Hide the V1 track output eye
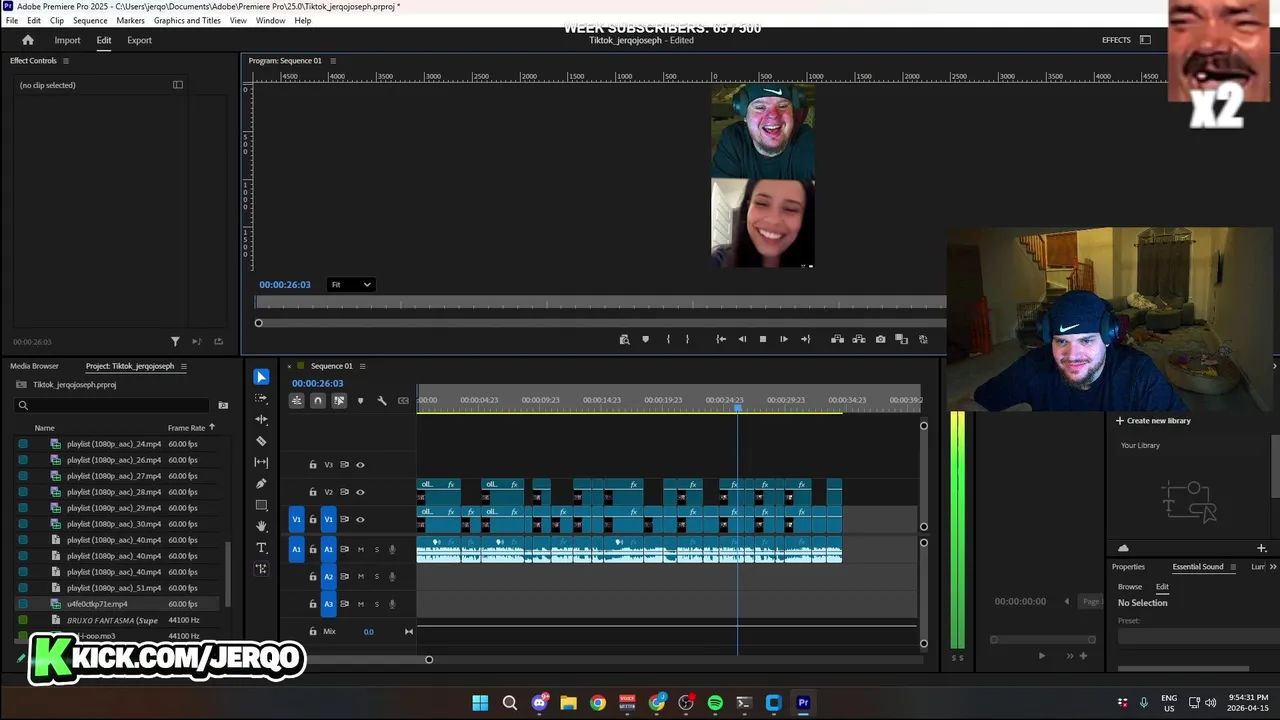Image resolution: width=1280 pixels, height=720 pixels. tap(360, 519)
